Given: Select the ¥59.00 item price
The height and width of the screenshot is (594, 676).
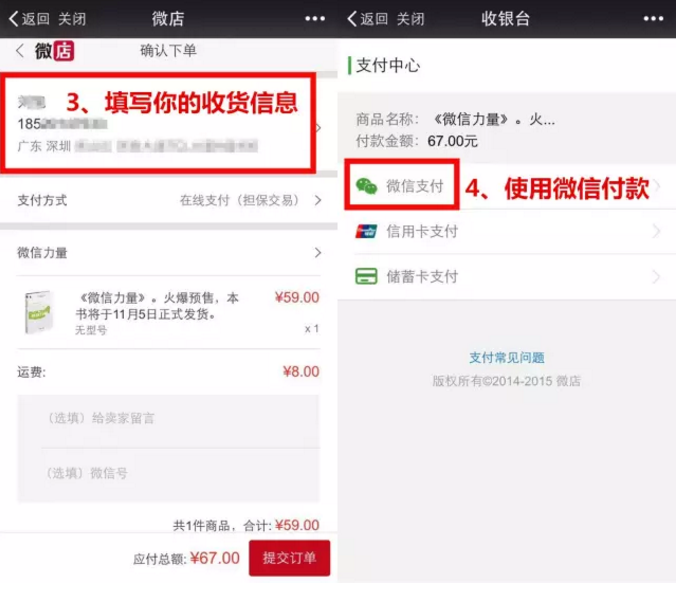Looking at the screenshot, I should [x=297, y=297].
